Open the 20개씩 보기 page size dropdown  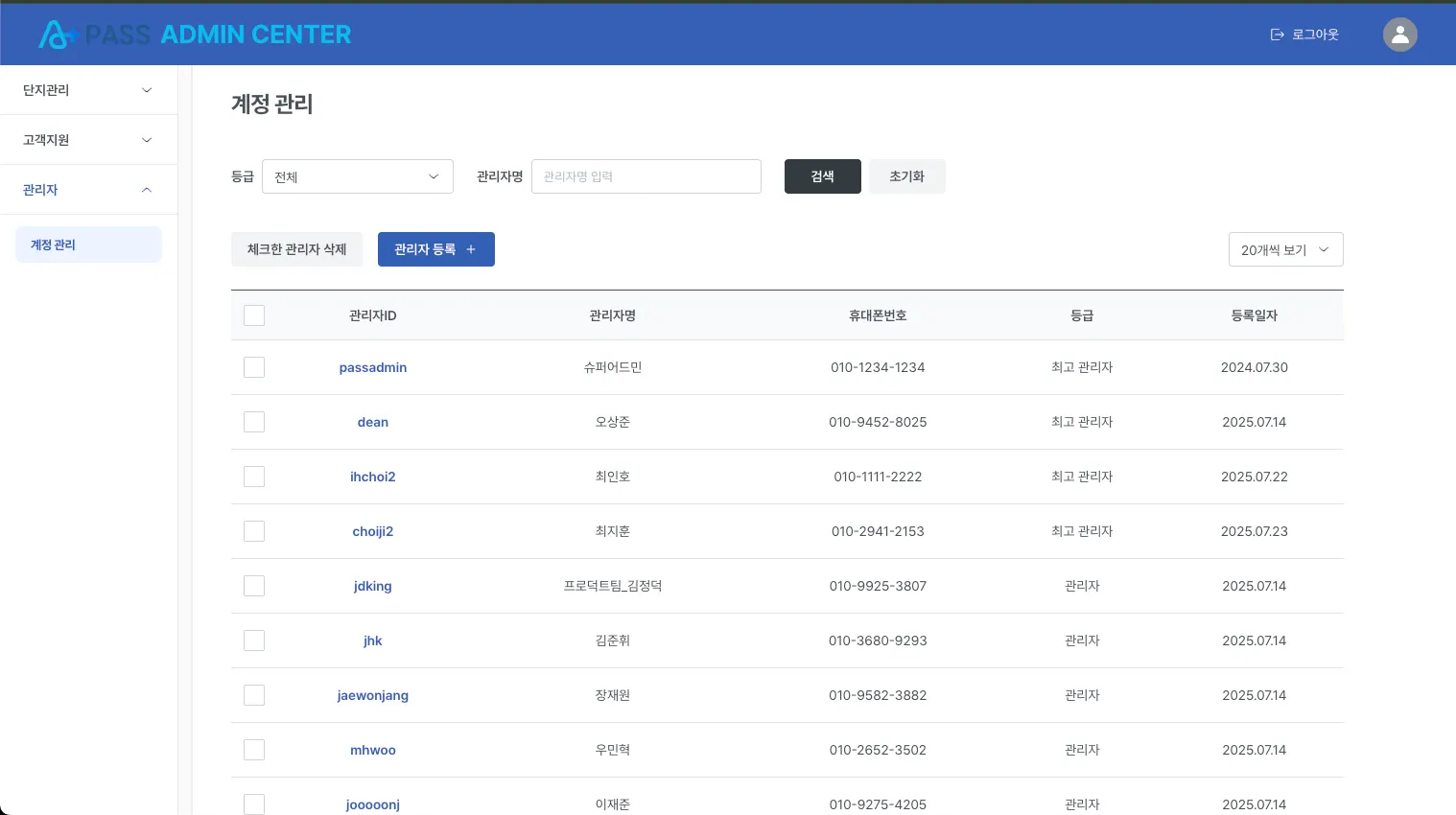coord(1285,249)
